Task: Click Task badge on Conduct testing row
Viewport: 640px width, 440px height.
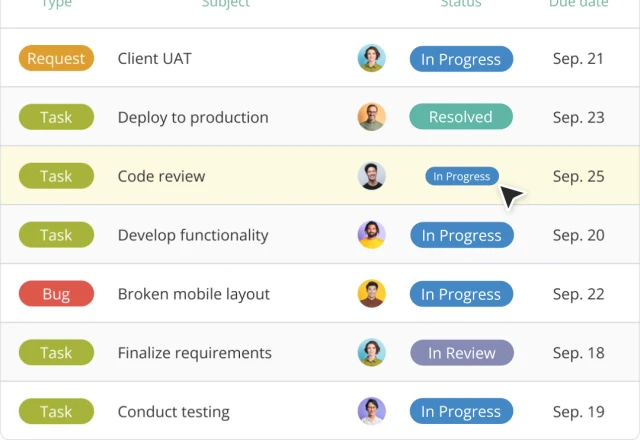Action: (56, 411)
